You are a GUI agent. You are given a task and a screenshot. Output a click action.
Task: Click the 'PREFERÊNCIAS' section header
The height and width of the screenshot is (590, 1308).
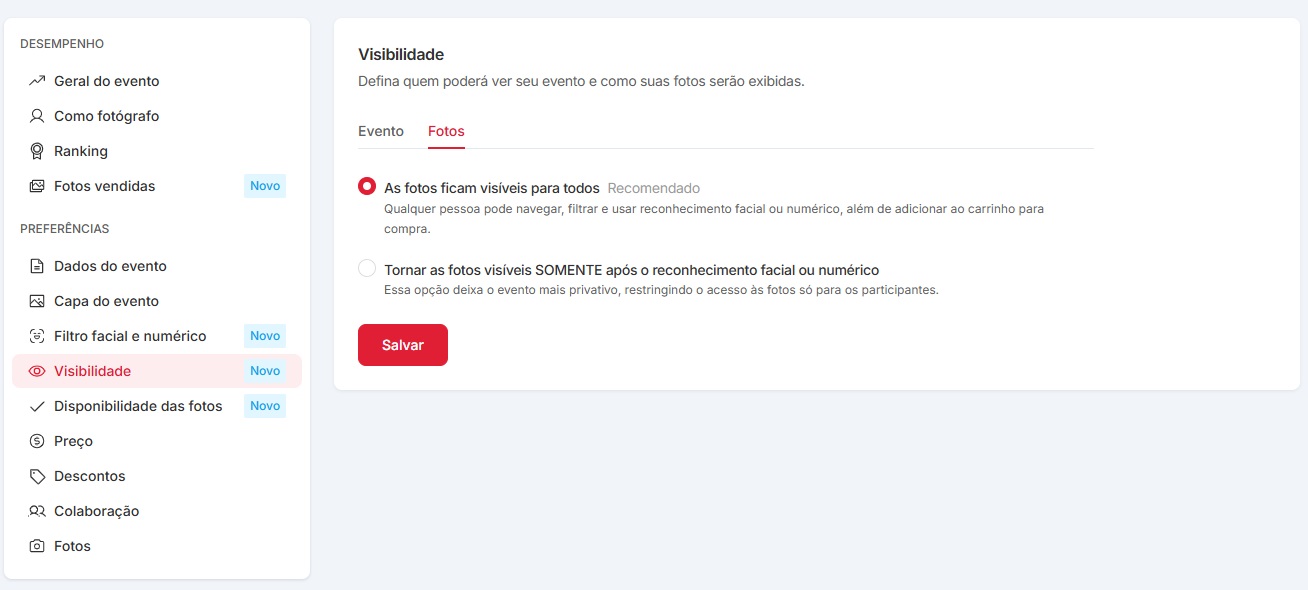tap(65, 229)
